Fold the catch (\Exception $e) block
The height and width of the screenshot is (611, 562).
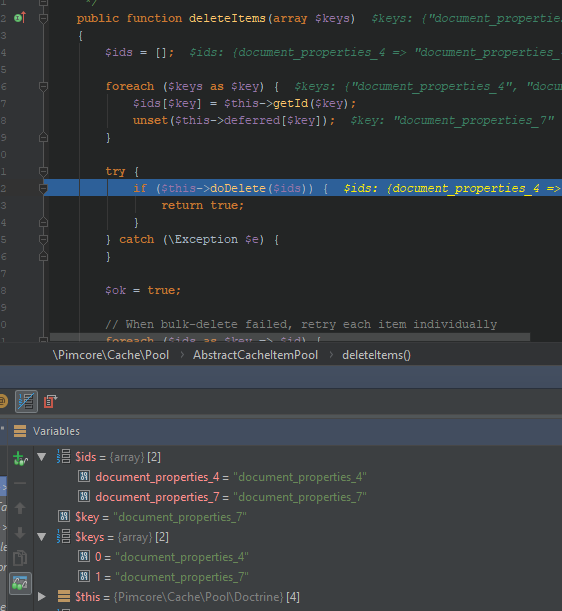pos(43,239)
